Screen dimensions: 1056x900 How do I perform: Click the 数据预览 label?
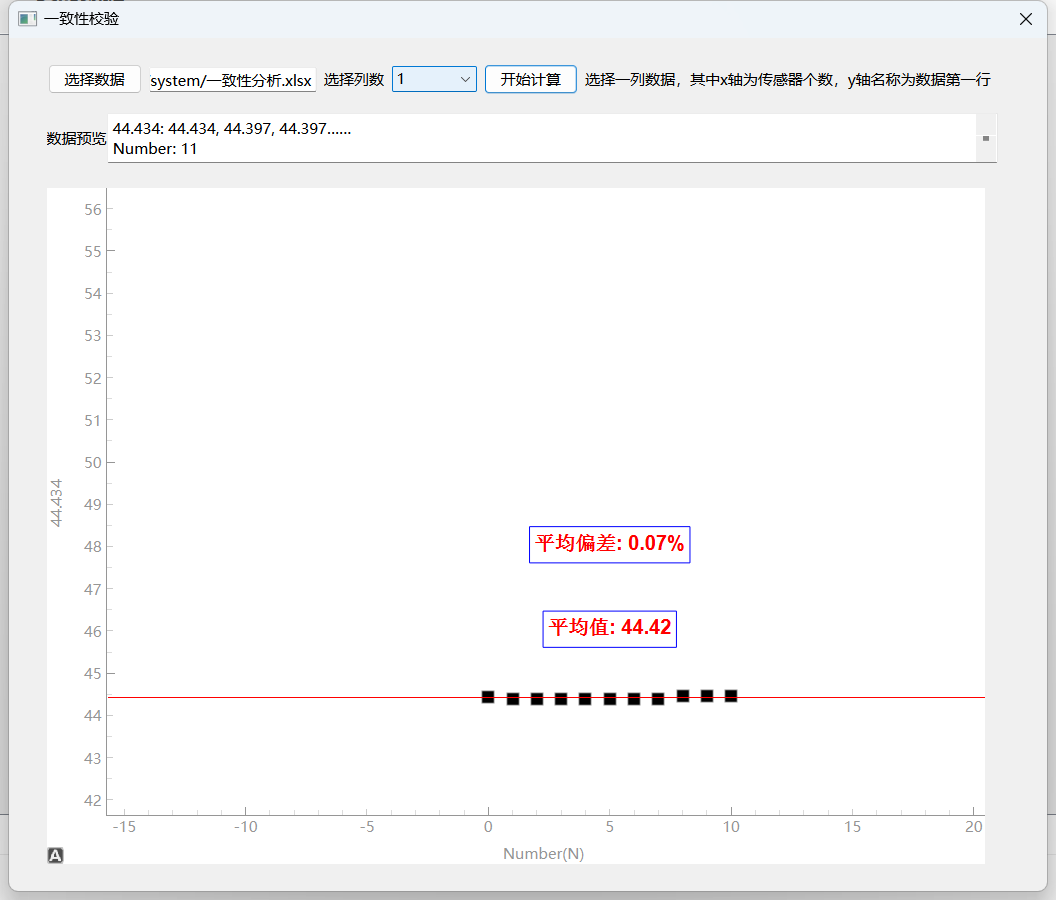coord(76,139)
